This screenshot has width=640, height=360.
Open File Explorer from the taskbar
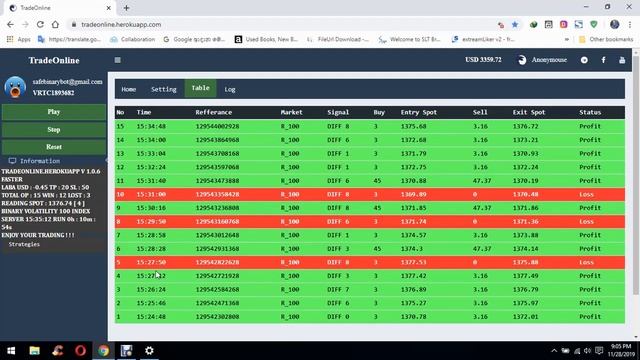[34, 351]
